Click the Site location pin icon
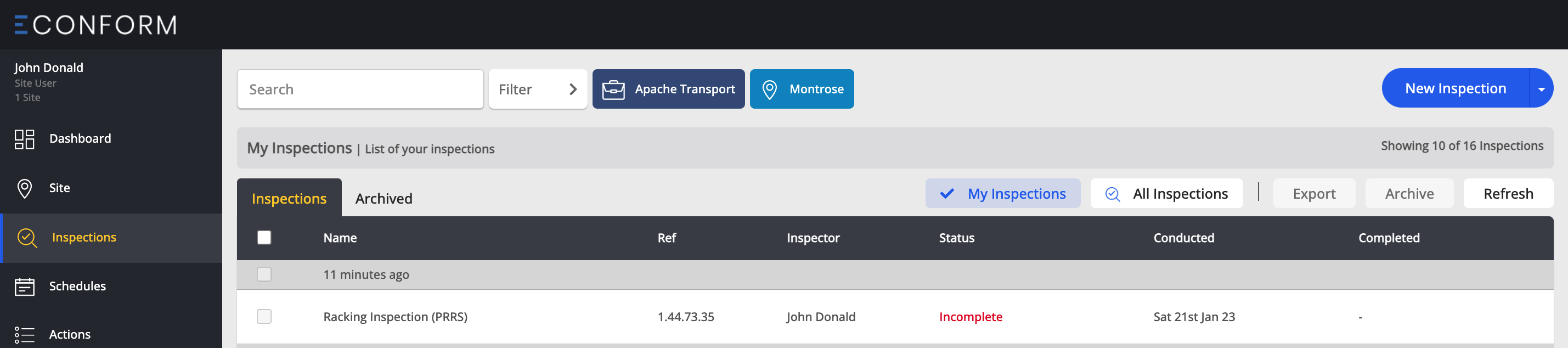The width and height of the screenshot is (1568, 348). [24, 188]
